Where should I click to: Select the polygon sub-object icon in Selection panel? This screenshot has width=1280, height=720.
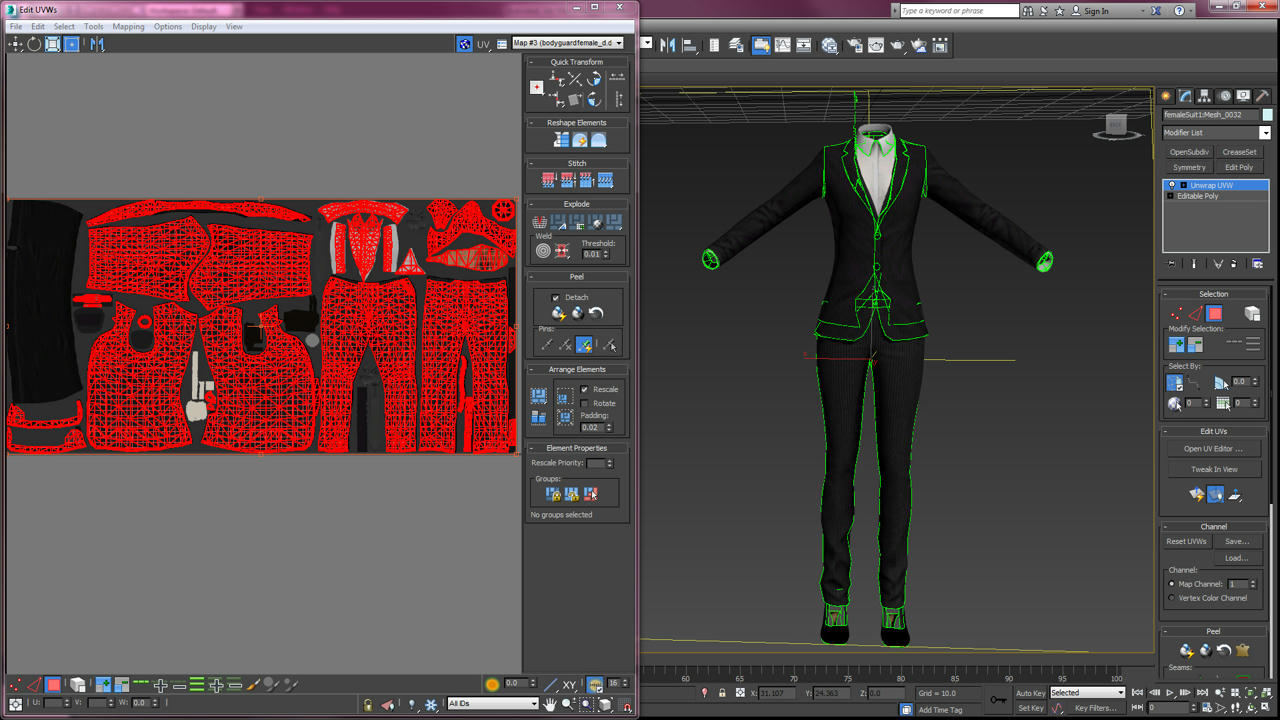[x=1214, y=313]
